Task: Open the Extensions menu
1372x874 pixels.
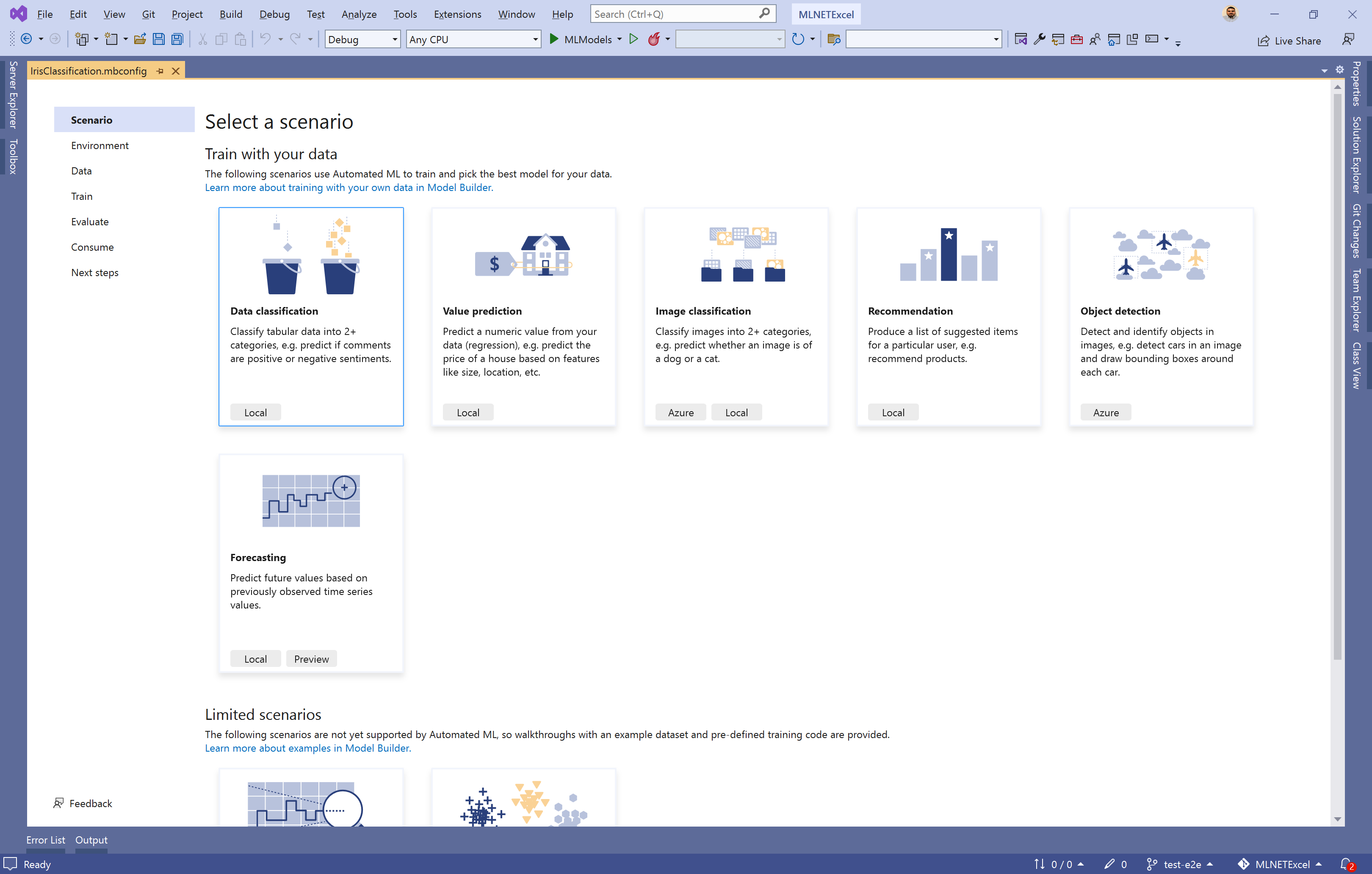Action: [457, 14]
